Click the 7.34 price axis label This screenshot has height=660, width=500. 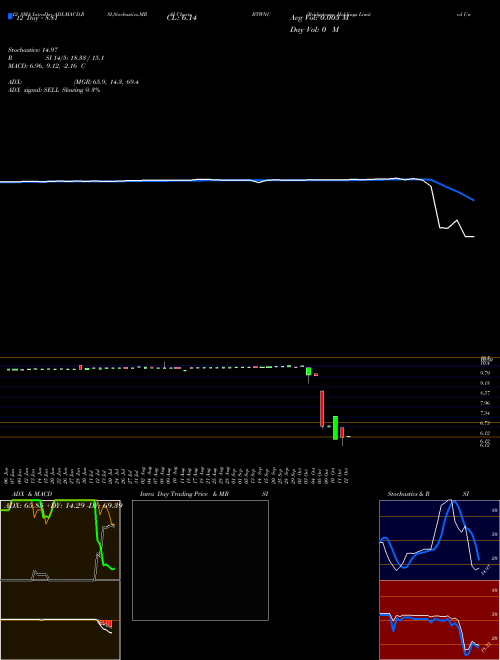(x=485, y=413)
